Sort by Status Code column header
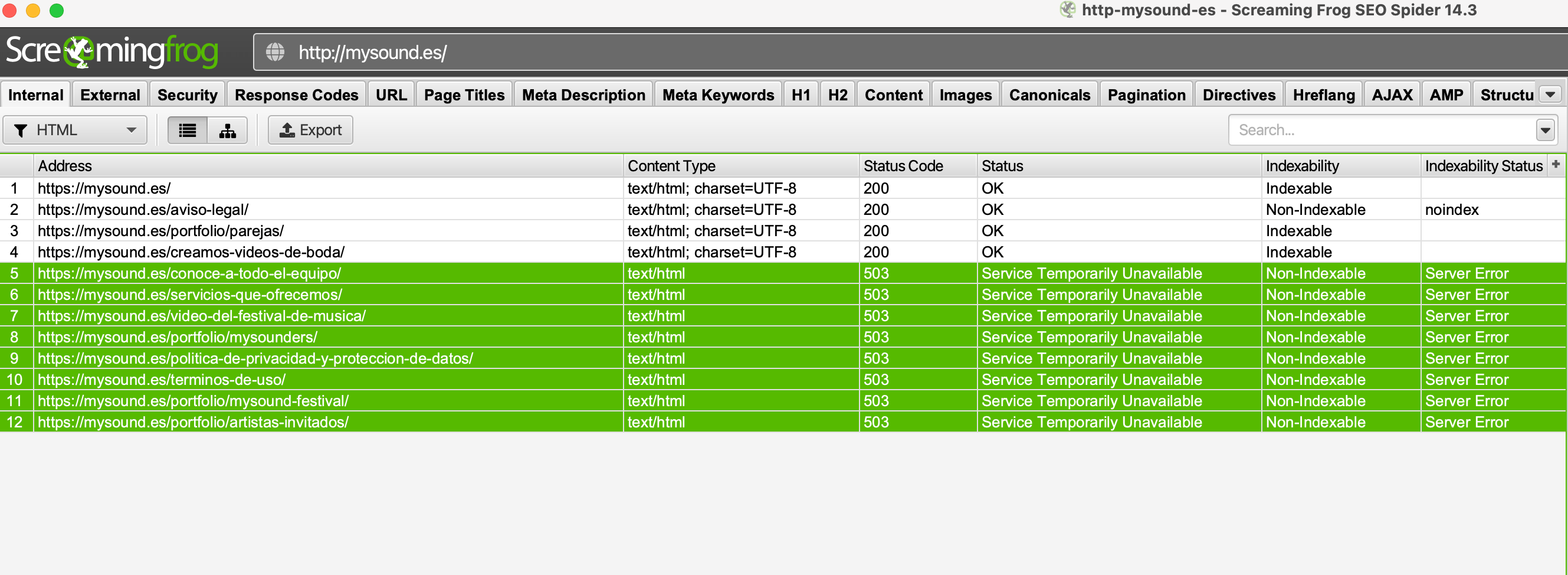Viewport: 1568px width, 575px height. pyautogui.click(x=918, y=166)
